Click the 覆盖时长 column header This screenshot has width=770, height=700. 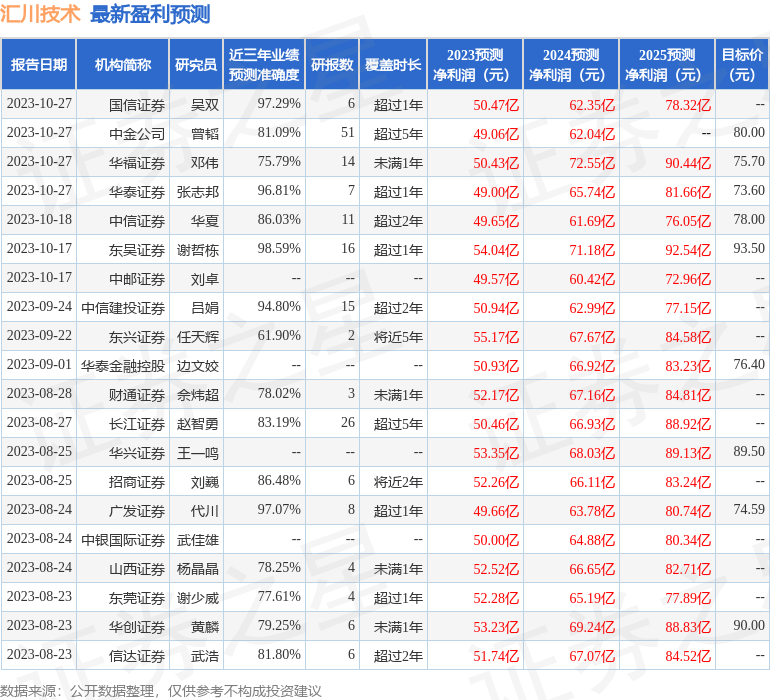(393, 64)
